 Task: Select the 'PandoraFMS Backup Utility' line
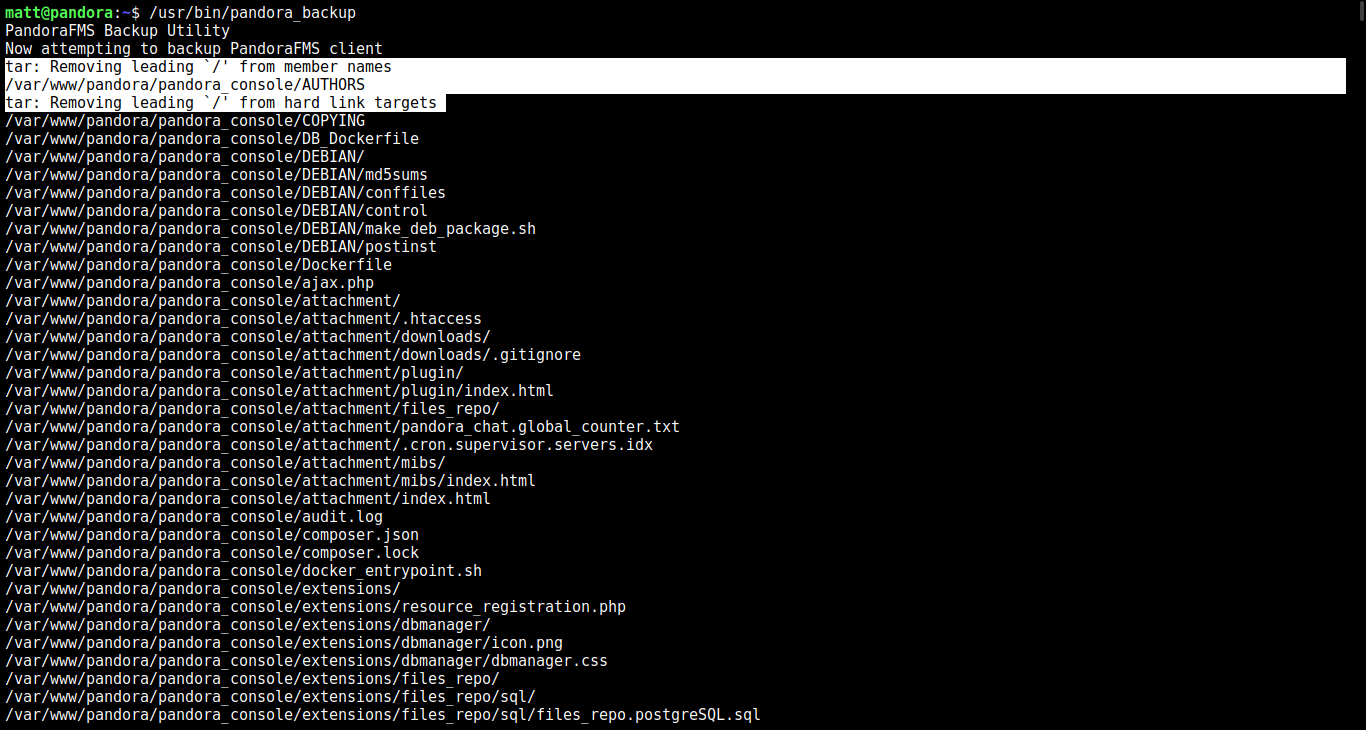coord(117,31)
